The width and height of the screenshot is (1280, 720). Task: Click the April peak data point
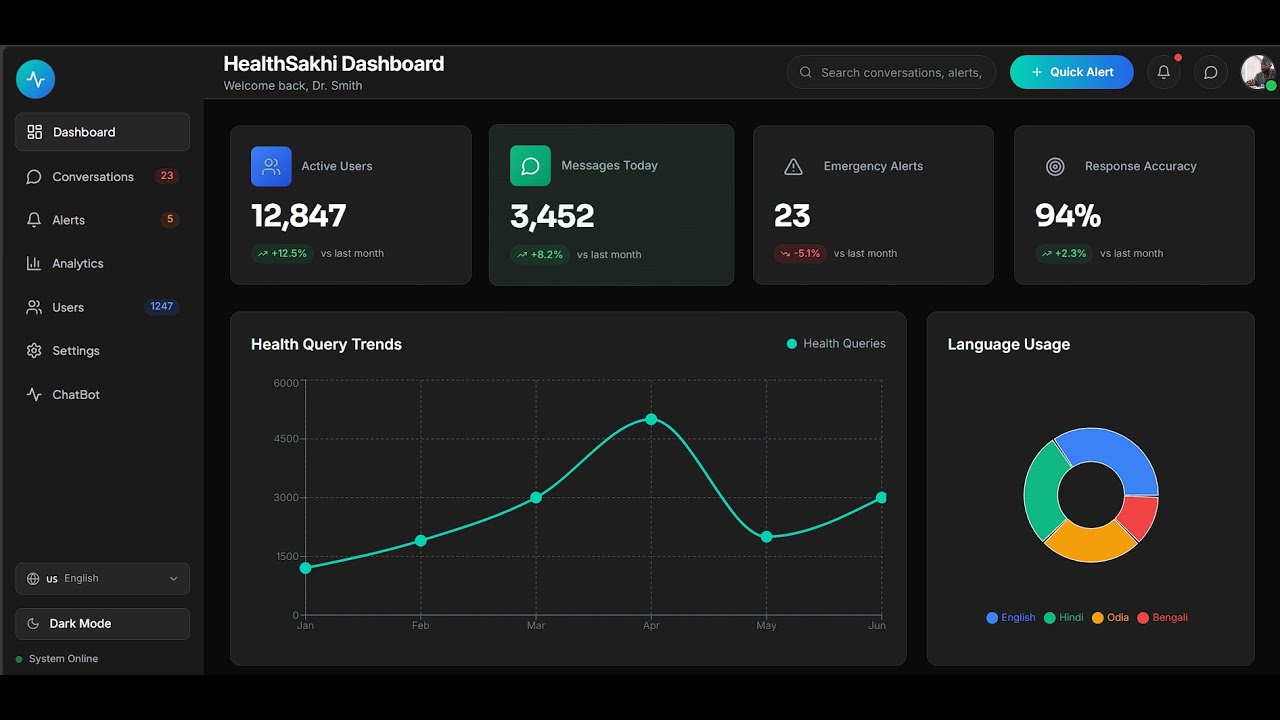(651, 419)
